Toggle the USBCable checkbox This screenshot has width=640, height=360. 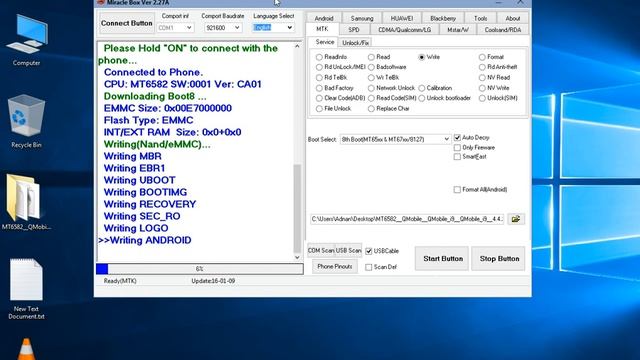tap(369, 251)
